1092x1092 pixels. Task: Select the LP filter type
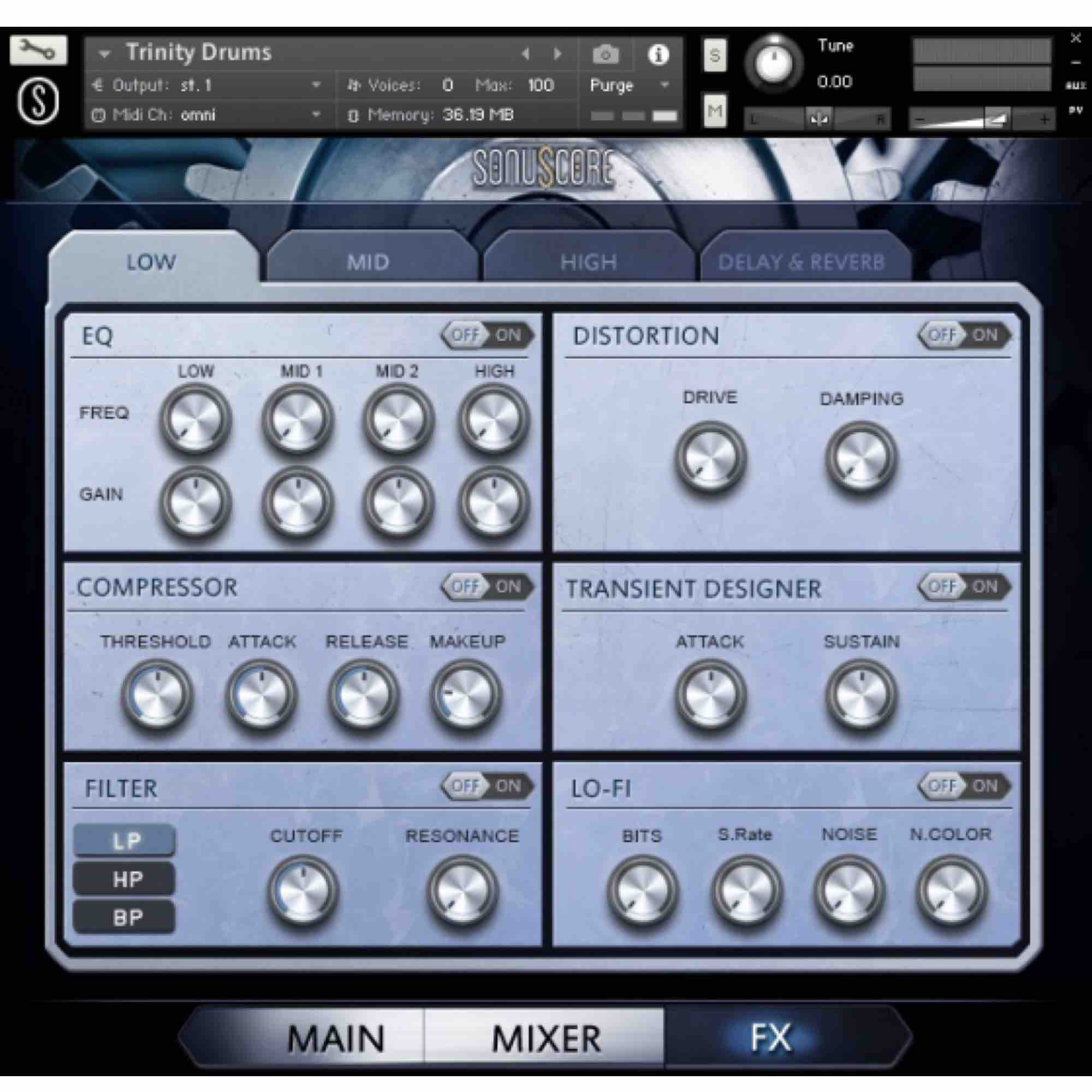pyautogui.click(x=124, y=840)
